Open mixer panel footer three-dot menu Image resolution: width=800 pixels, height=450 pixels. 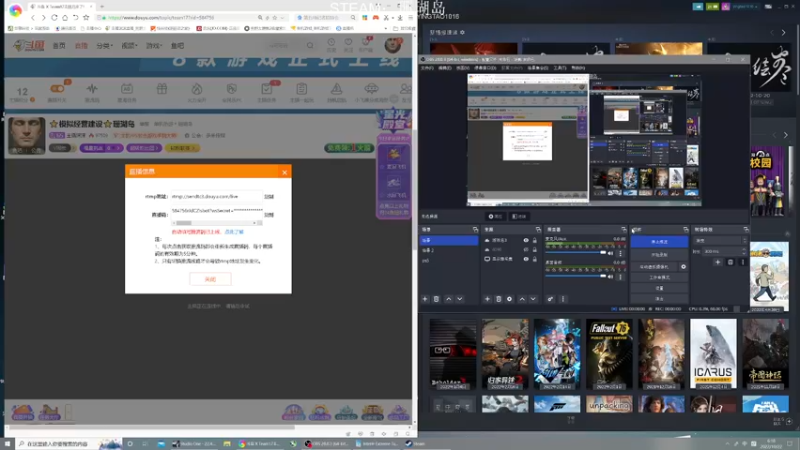[563, 299]
